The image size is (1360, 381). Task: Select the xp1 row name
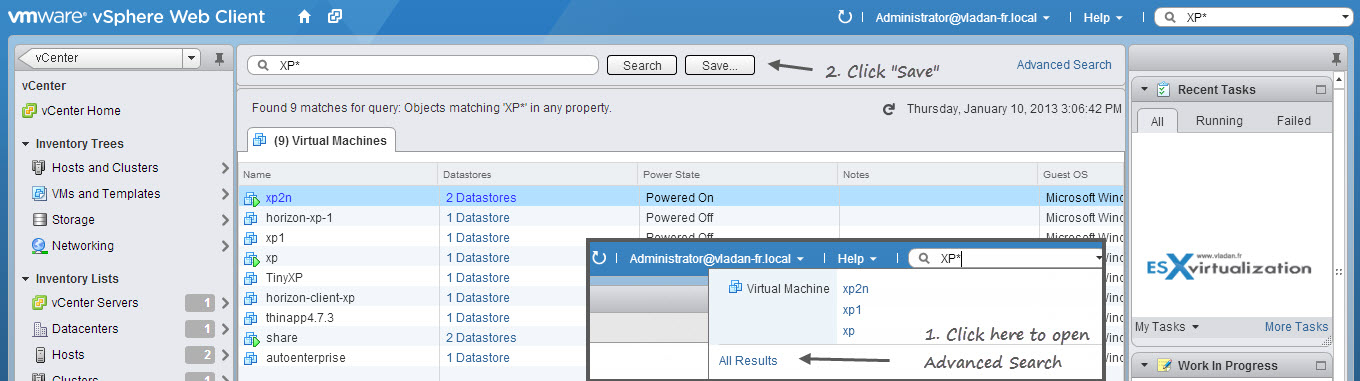tap(275, 238)
